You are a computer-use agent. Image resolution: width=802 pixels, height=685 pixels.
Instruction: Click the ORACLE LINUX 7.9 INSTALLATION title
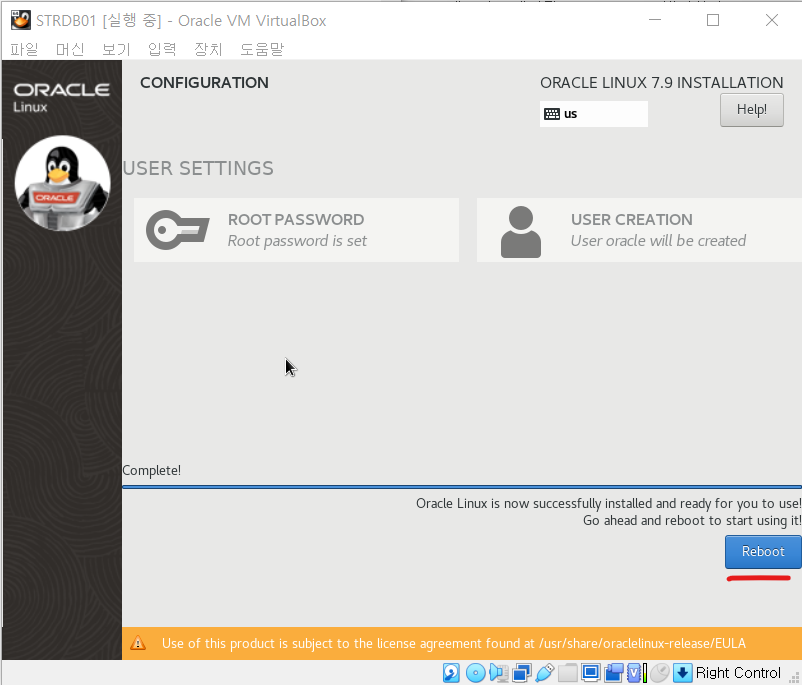[661, 82]
